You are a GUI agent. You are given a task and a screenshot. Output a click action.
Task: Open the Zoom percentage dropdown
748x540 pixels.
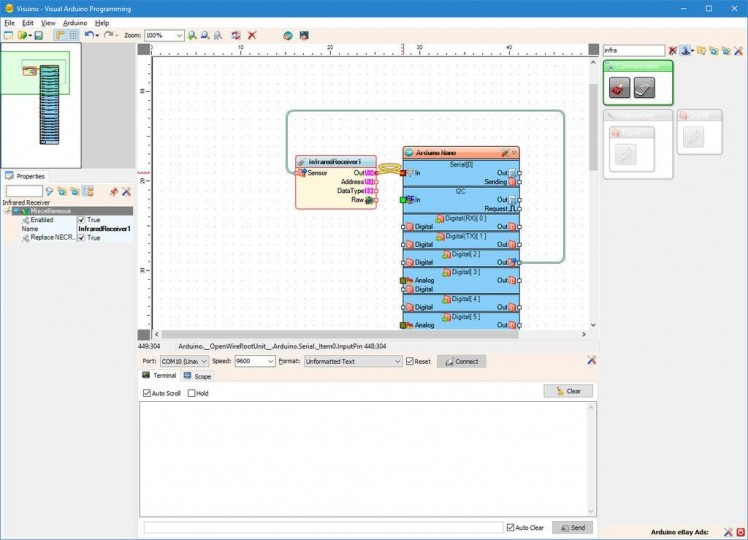pyautogui.click(x=180, y=35)
